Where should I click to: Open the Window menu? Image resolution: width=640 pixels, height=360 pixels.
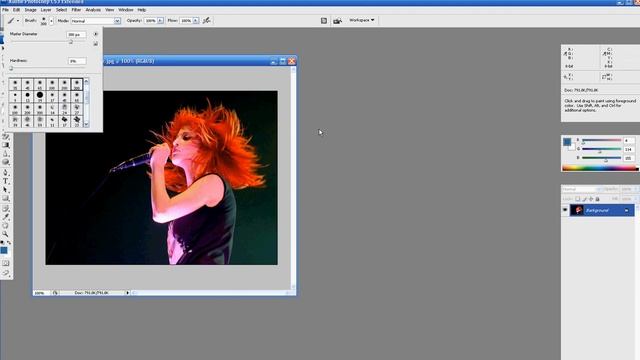click(x=125, y=10)
